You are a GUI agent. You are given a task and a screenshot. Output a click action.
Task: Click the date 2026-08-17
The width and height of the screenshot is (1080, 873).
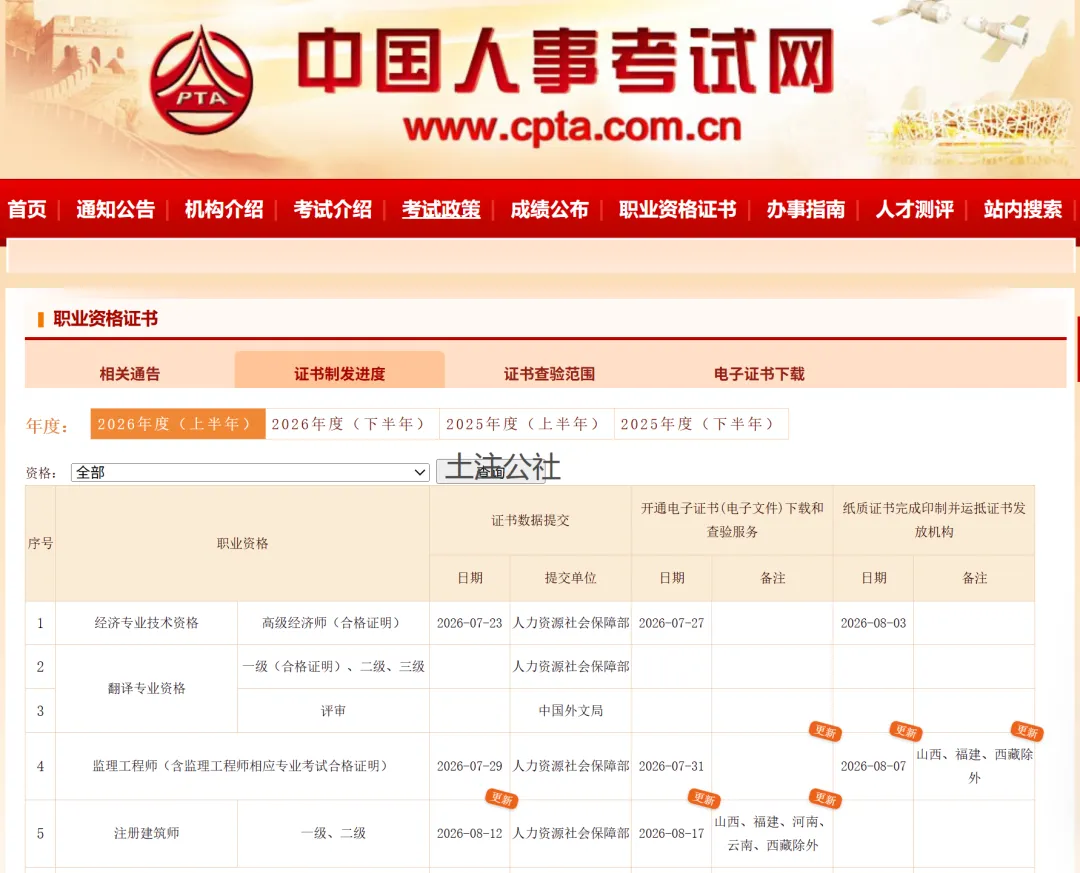tap(672, 833)
